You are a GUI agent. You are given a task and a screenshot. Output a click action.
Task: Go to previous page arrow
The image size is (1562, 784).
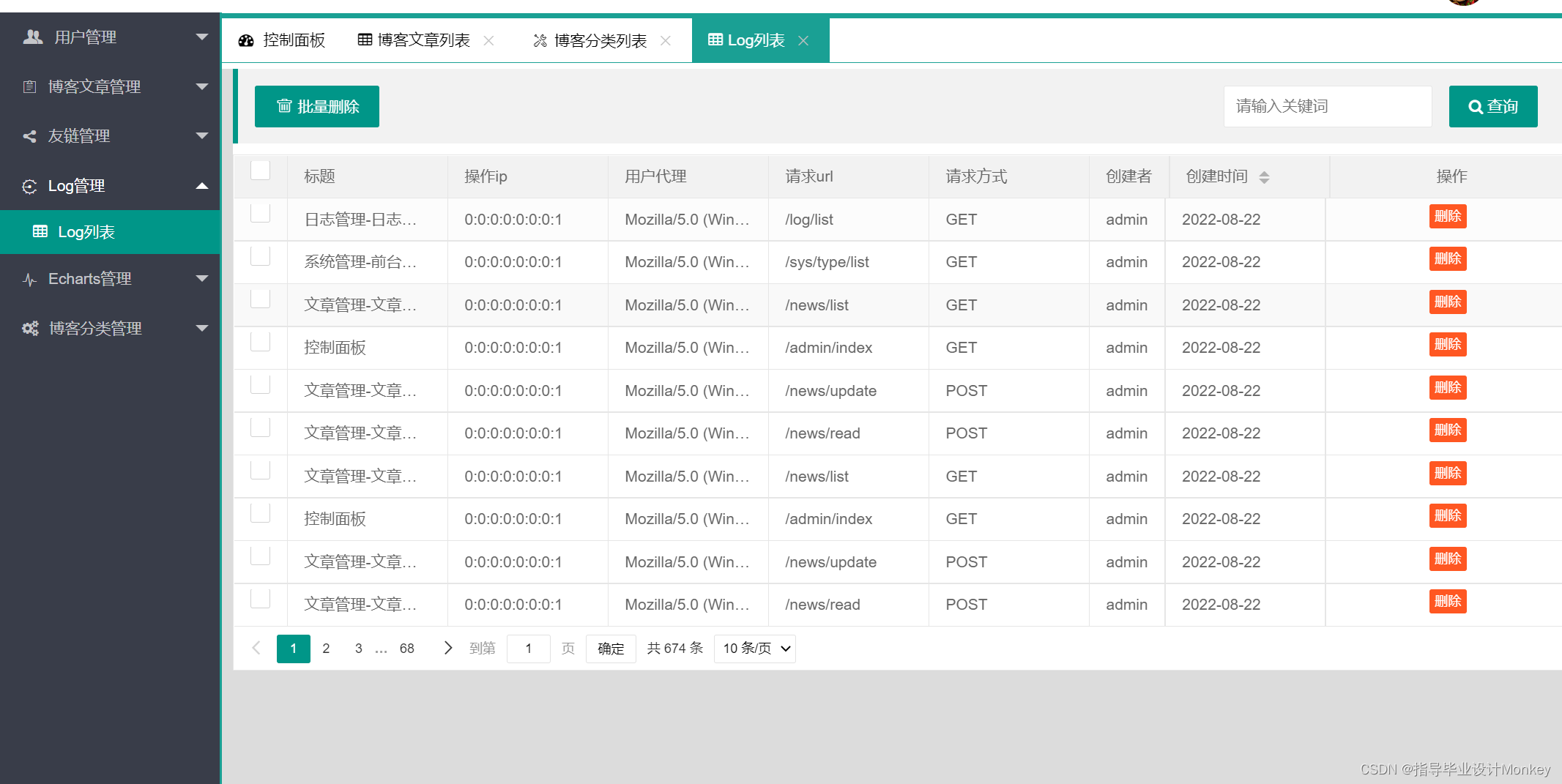pos(256,649)
